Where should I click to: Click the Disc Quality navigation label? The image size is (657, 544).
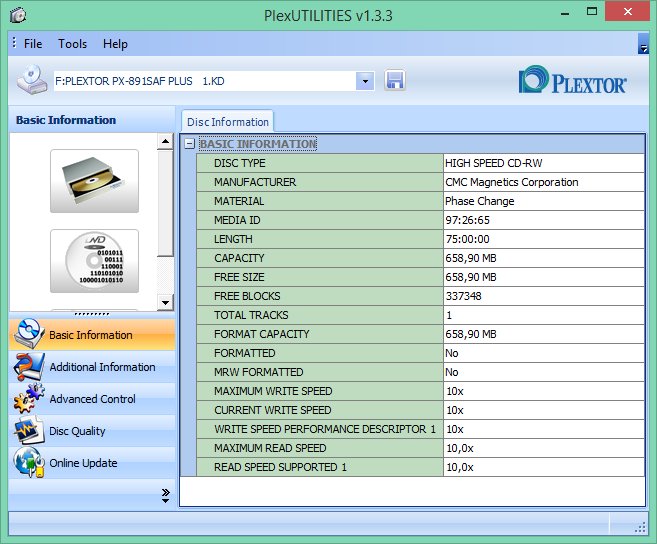(x=77, y=431)
